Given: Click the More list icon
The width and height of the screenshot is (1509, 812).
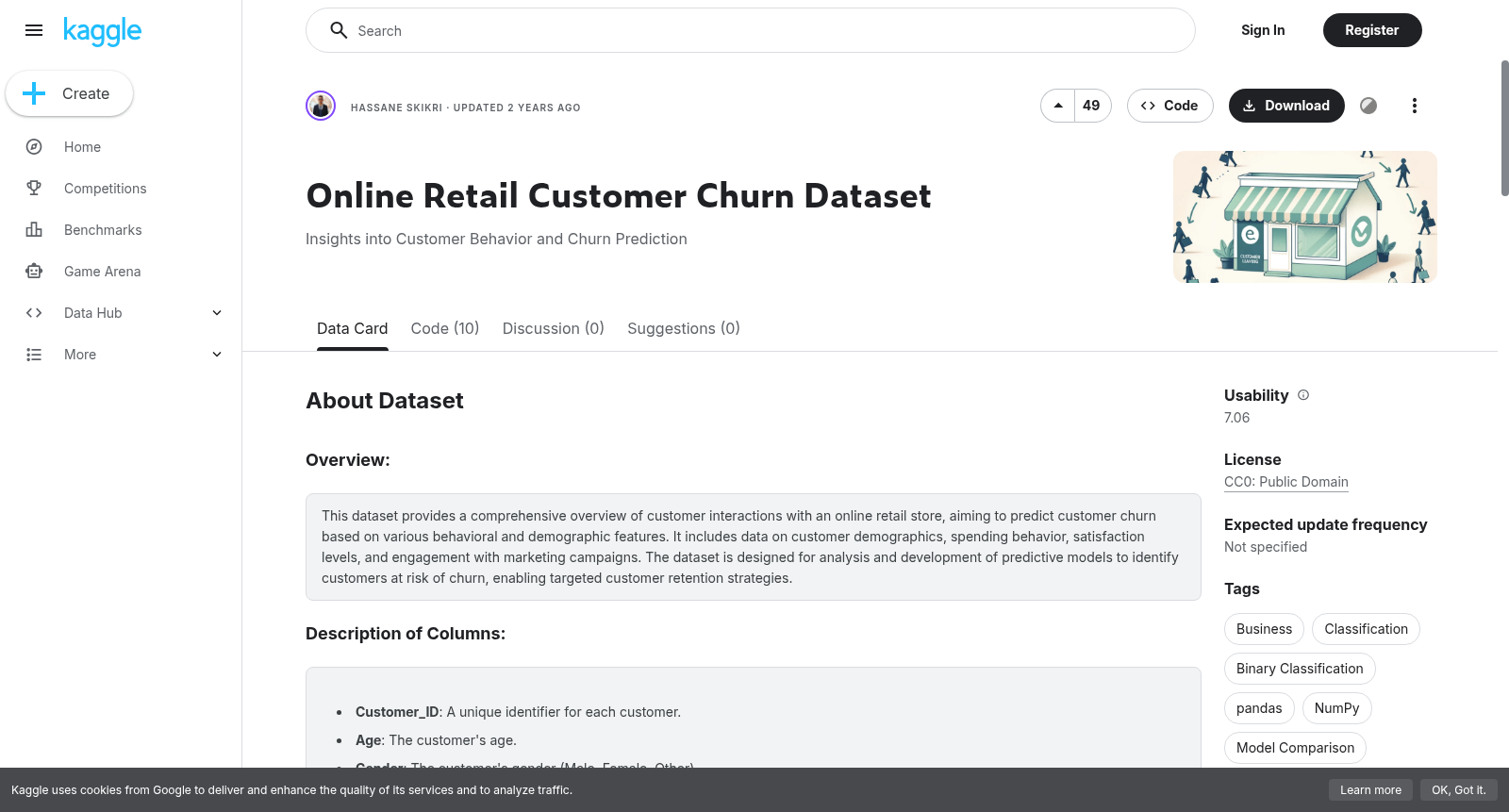Looking at the screenshot, I should [34, 355].
